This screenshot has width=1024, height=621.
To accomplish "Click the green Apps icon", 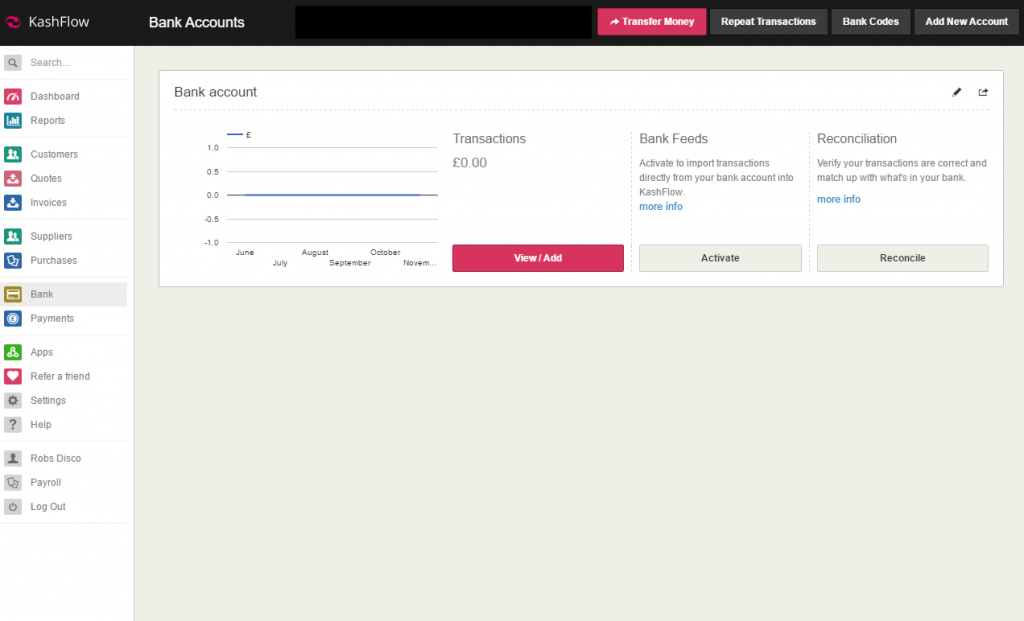I will click(x=12, y=353).
